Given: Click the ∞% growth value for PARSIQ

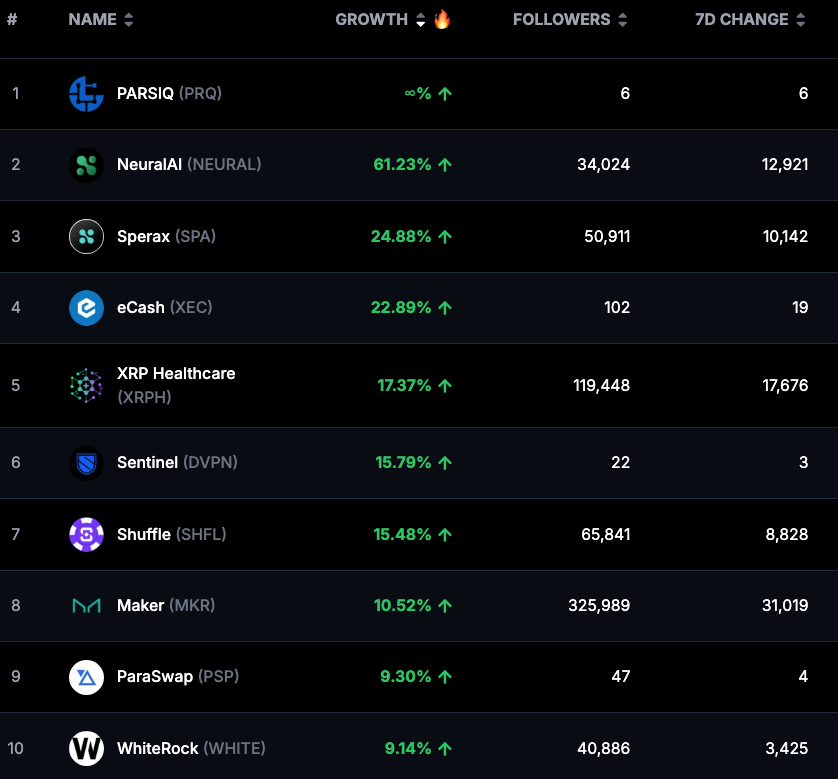Looking at the screenshot, I should 418,94.
